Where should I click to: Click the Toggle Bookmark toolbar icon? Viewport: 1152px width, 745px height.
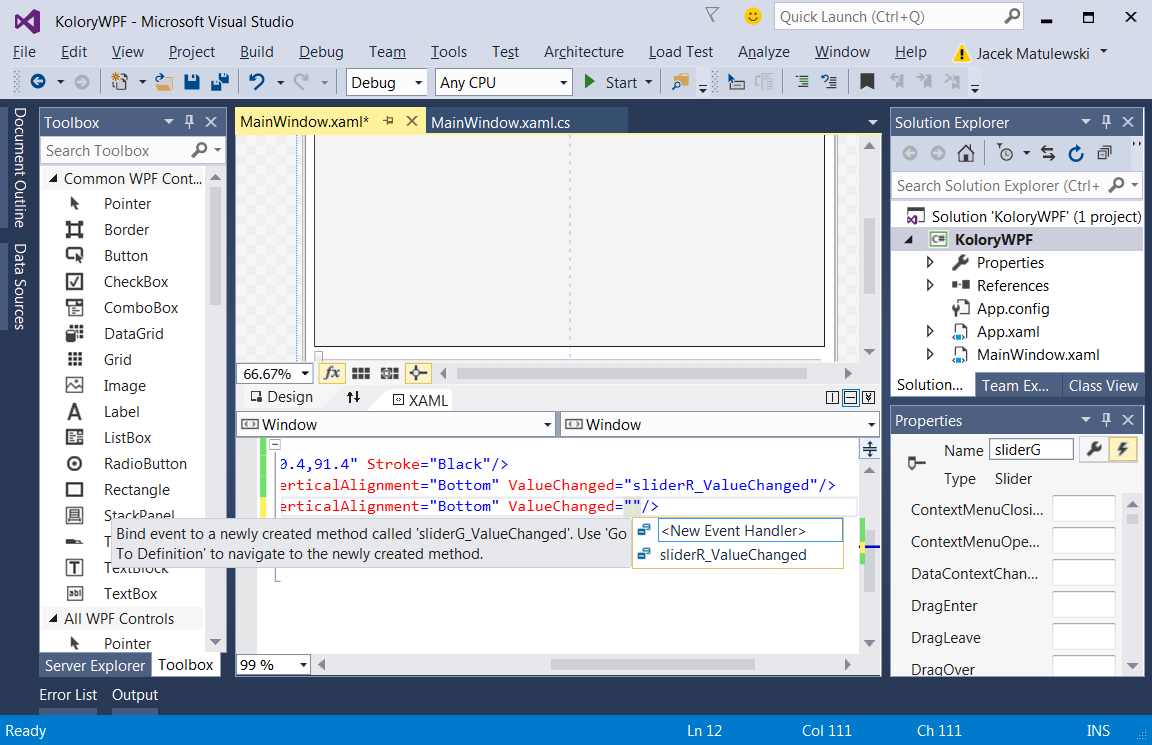pos(867,82)
